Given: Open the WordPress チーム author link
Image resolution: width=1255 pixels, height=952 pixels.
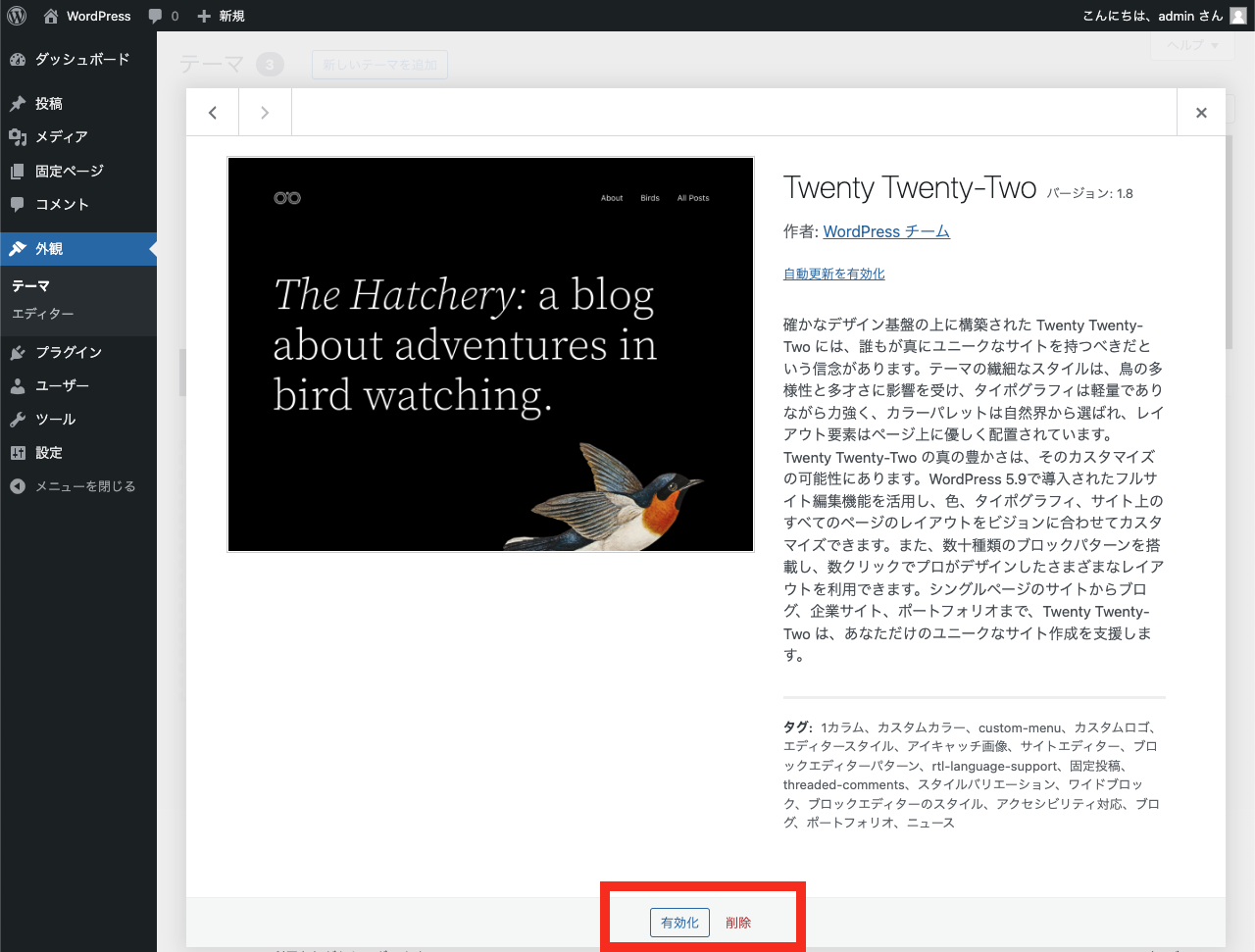Looking at the screenshot, I should tap(886, 231).
